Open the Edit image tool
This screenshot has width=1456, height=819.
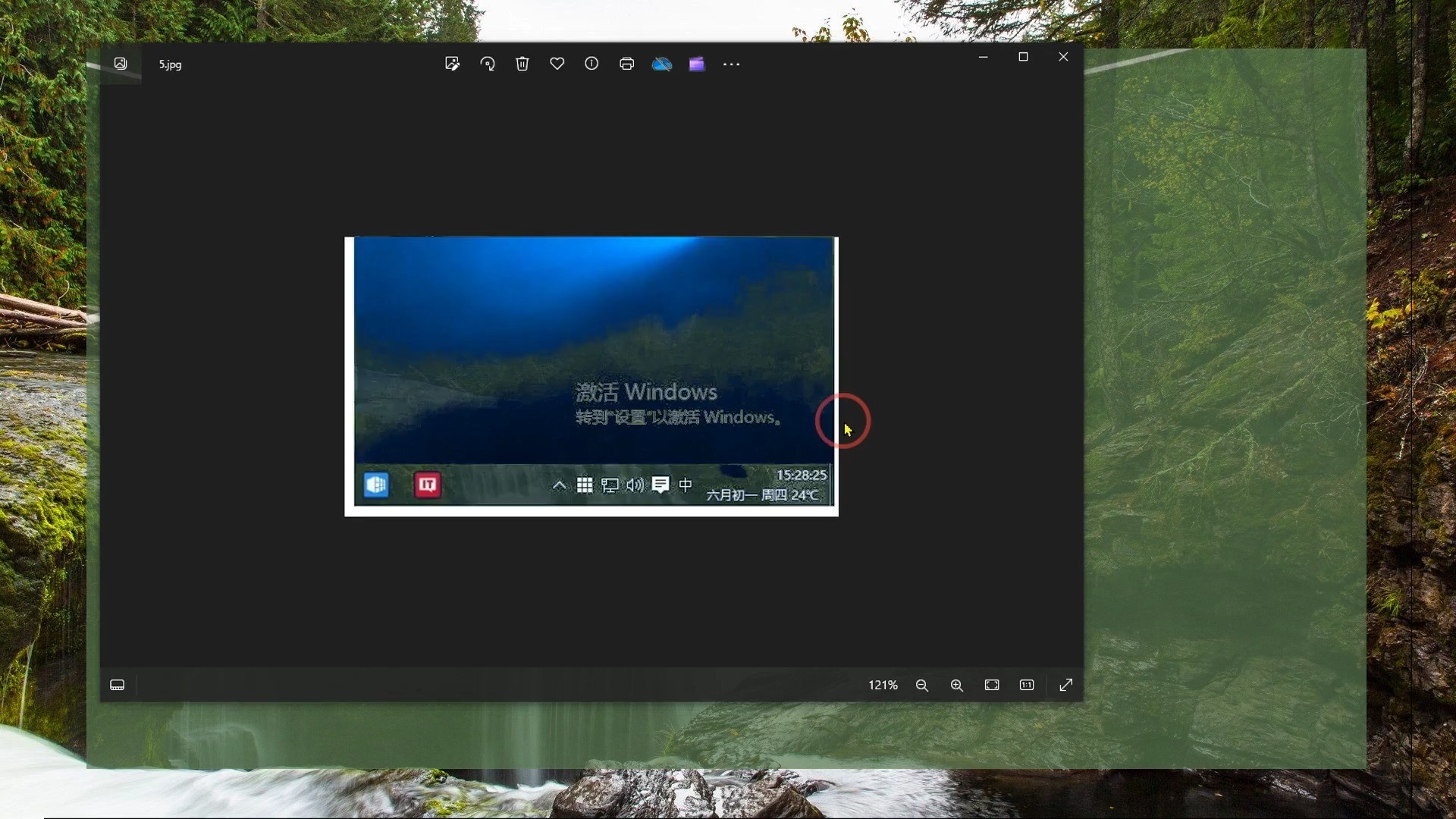(x=452, y=64)
